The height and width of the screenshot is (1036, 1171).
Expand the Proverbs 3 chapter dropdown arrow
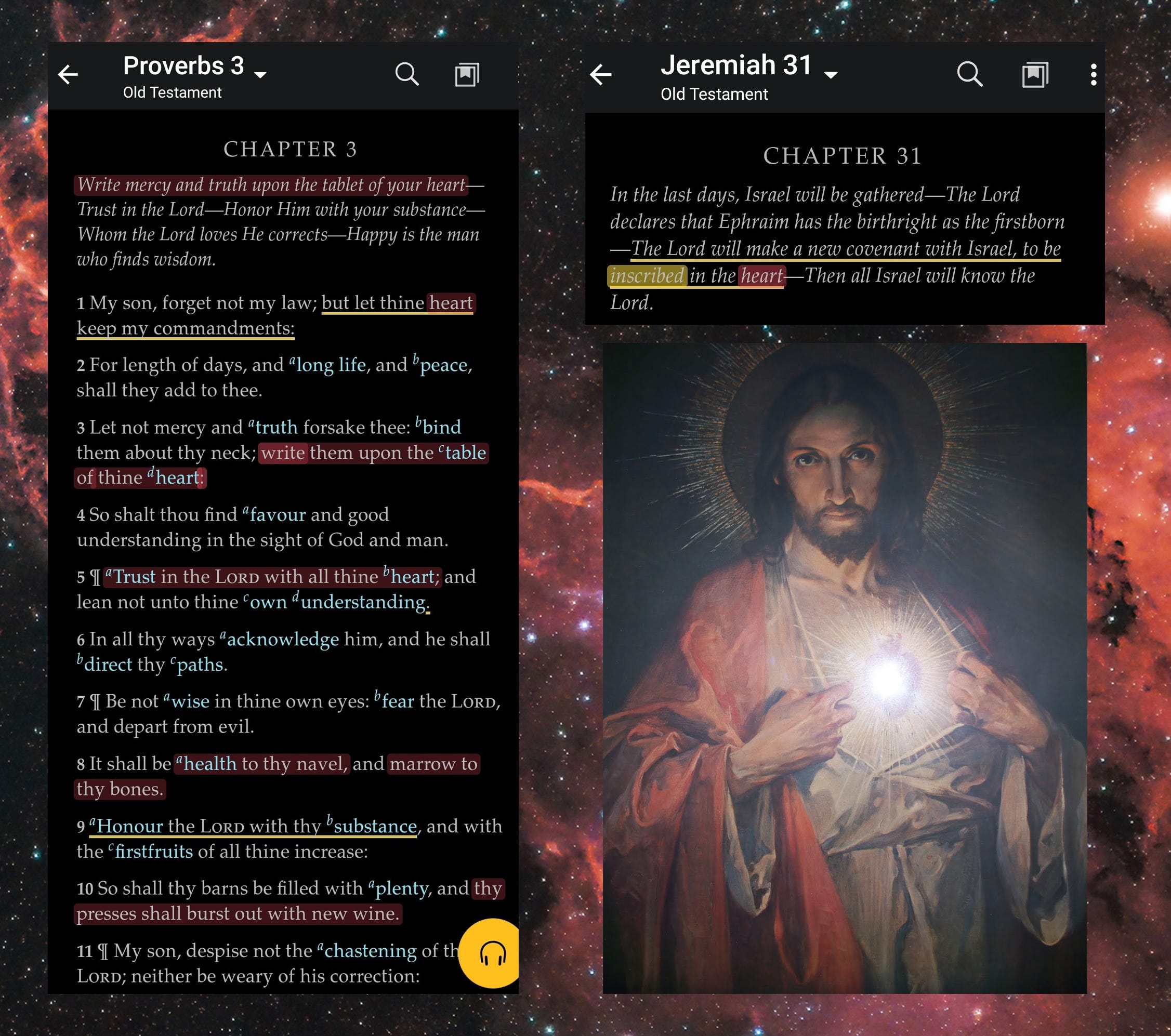click(260, 75)
